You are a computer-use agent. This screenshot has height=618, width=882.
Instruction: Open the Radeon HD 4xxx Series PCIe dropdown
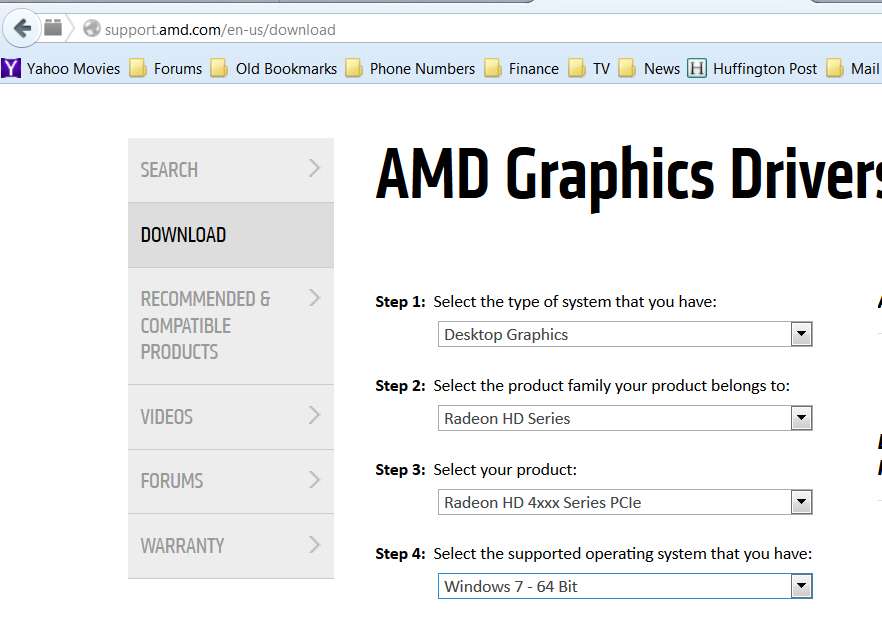click(x=625, y=502)
